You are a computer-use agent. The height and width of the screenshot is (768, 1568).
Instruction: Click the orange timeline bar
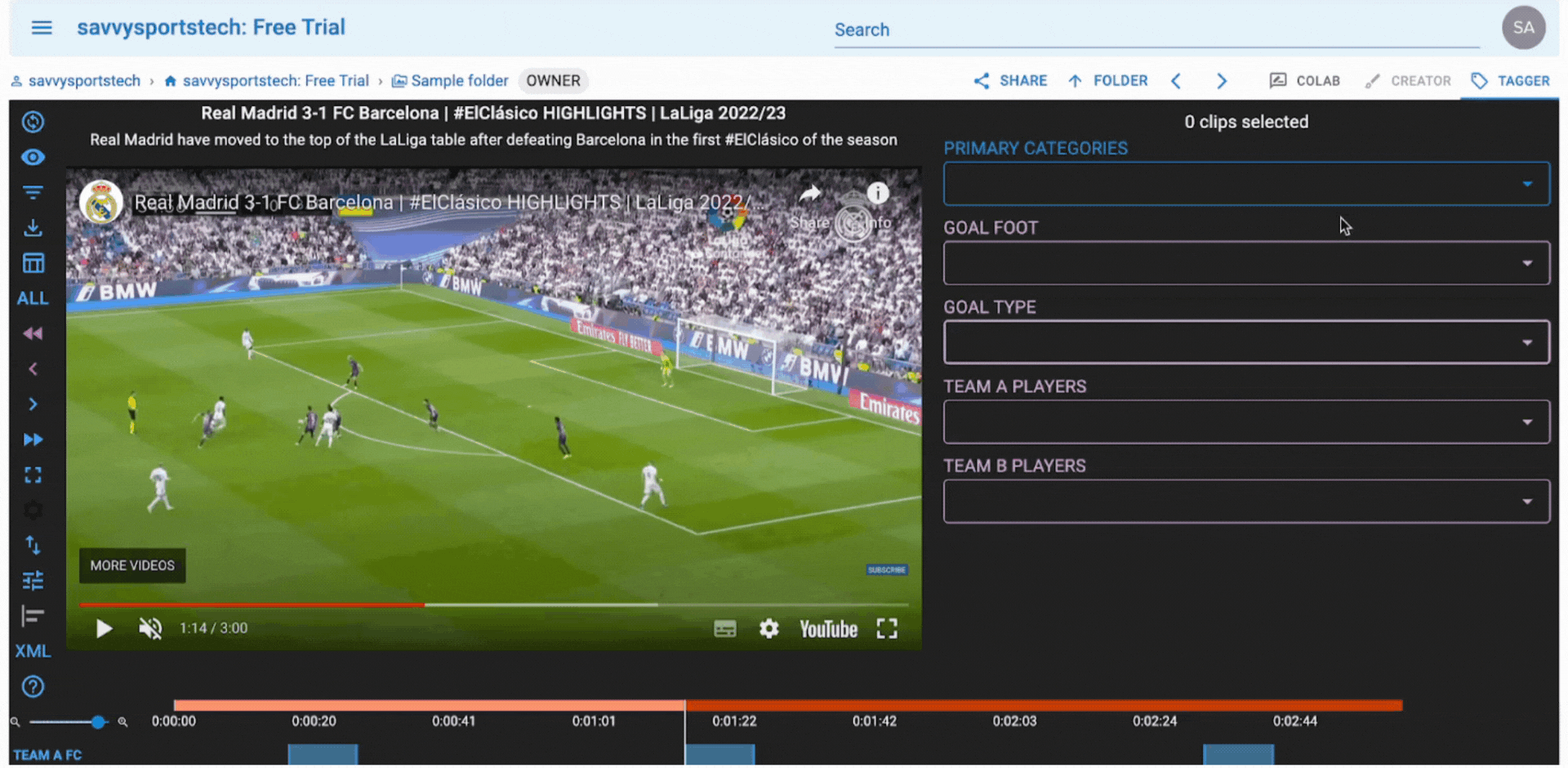[x=788, y=705]
